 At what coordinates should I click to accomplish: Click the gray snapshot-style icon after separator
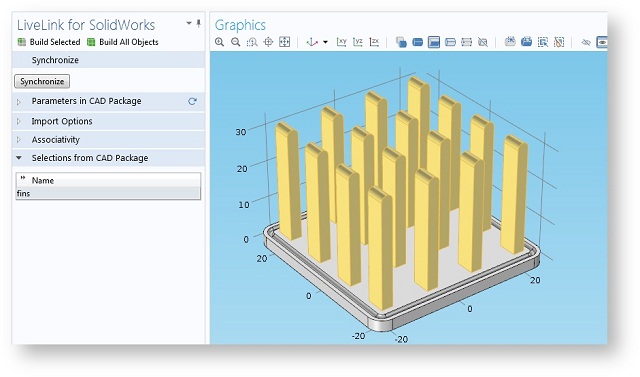click(x=510, y=41)
